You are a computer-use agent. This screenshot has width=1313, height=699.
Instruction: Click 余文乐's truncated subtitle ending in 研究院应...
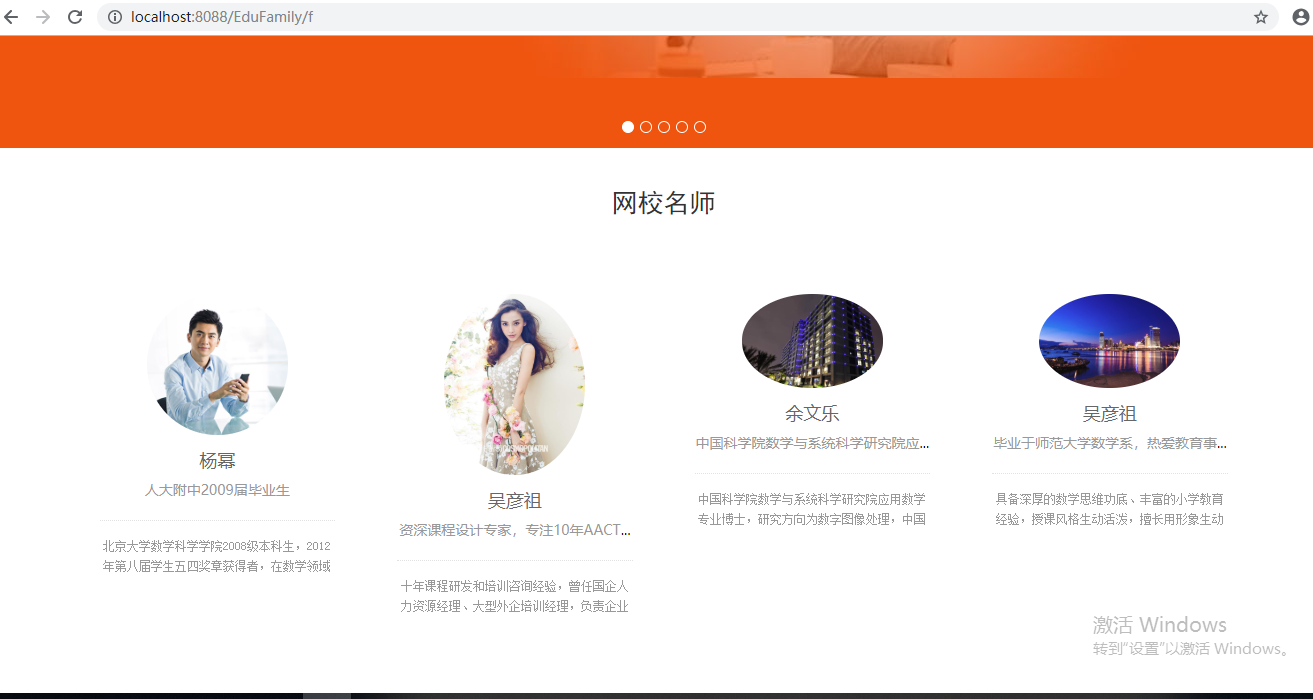click(812, 443)
